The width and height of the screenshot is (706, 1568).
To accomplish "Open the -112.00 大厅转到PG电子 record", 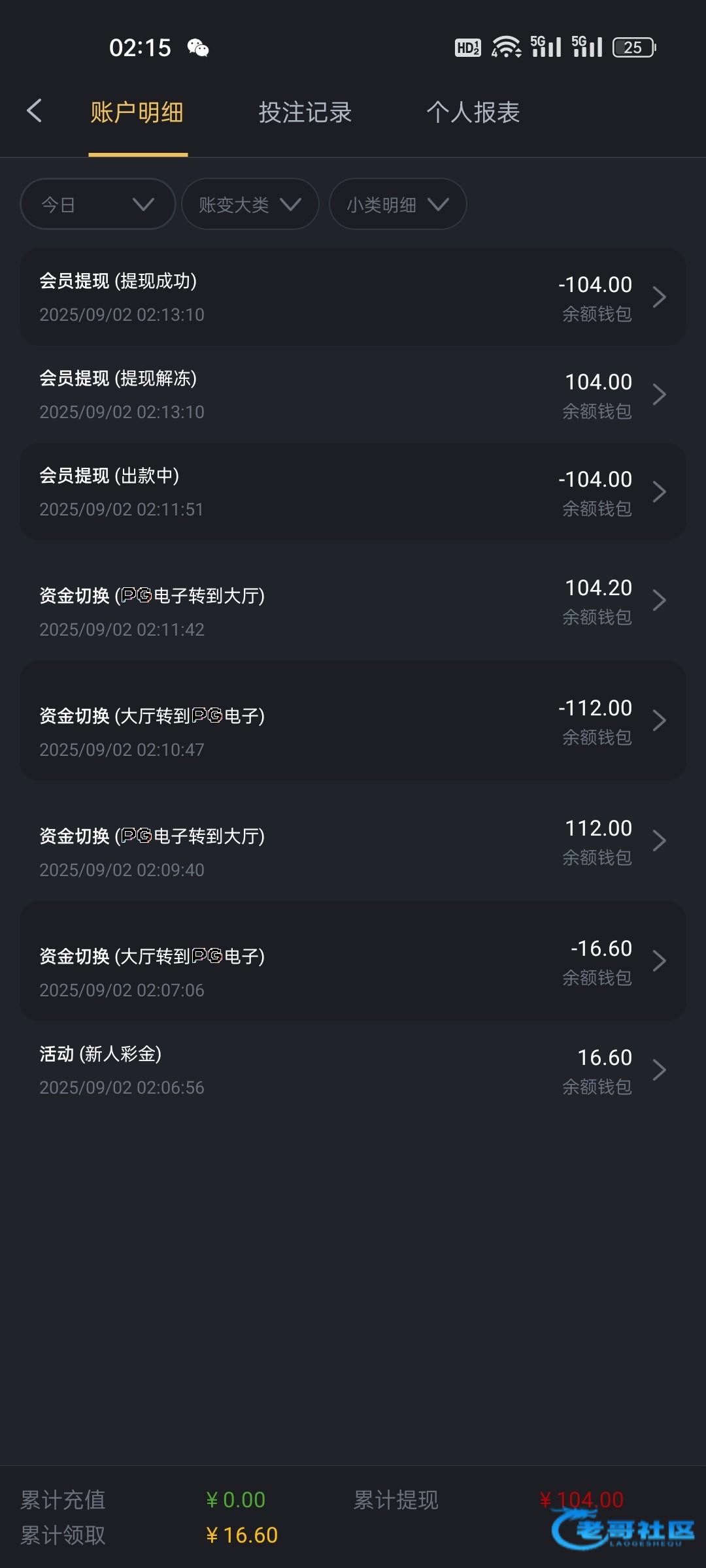I will tap(353, 721).
